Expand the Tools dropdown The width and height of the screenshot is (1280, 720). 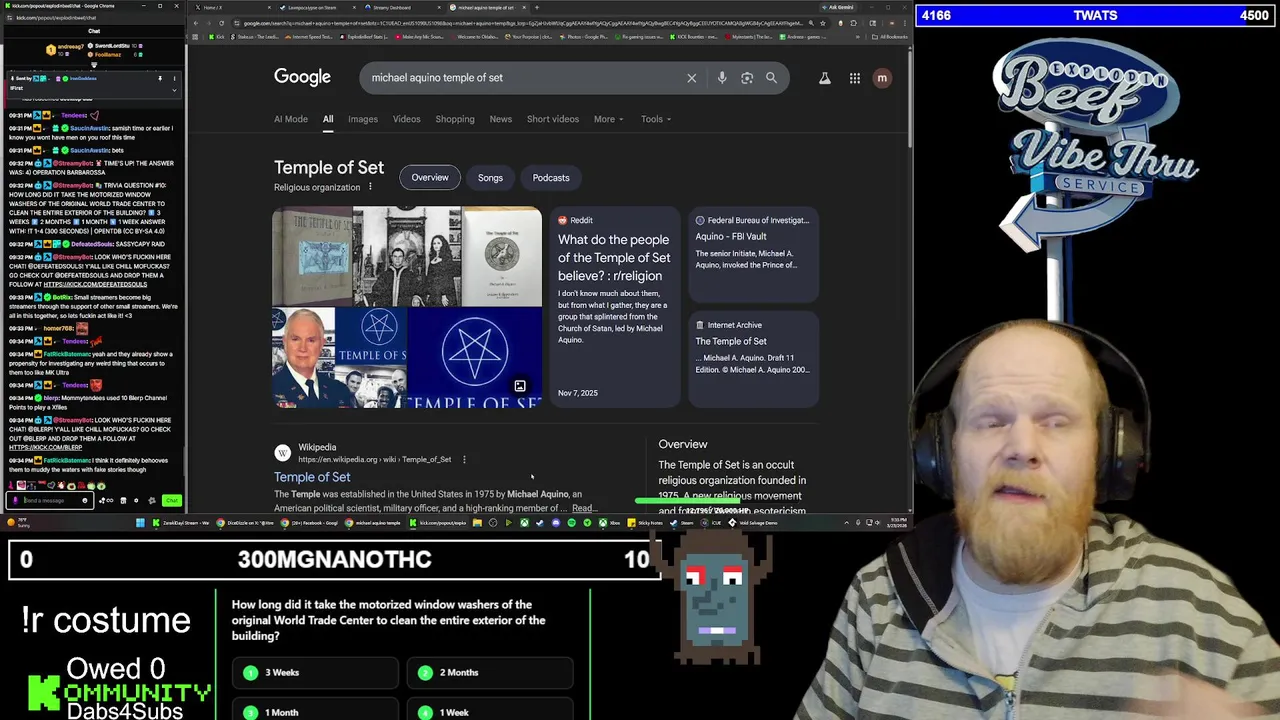(656, 119)
